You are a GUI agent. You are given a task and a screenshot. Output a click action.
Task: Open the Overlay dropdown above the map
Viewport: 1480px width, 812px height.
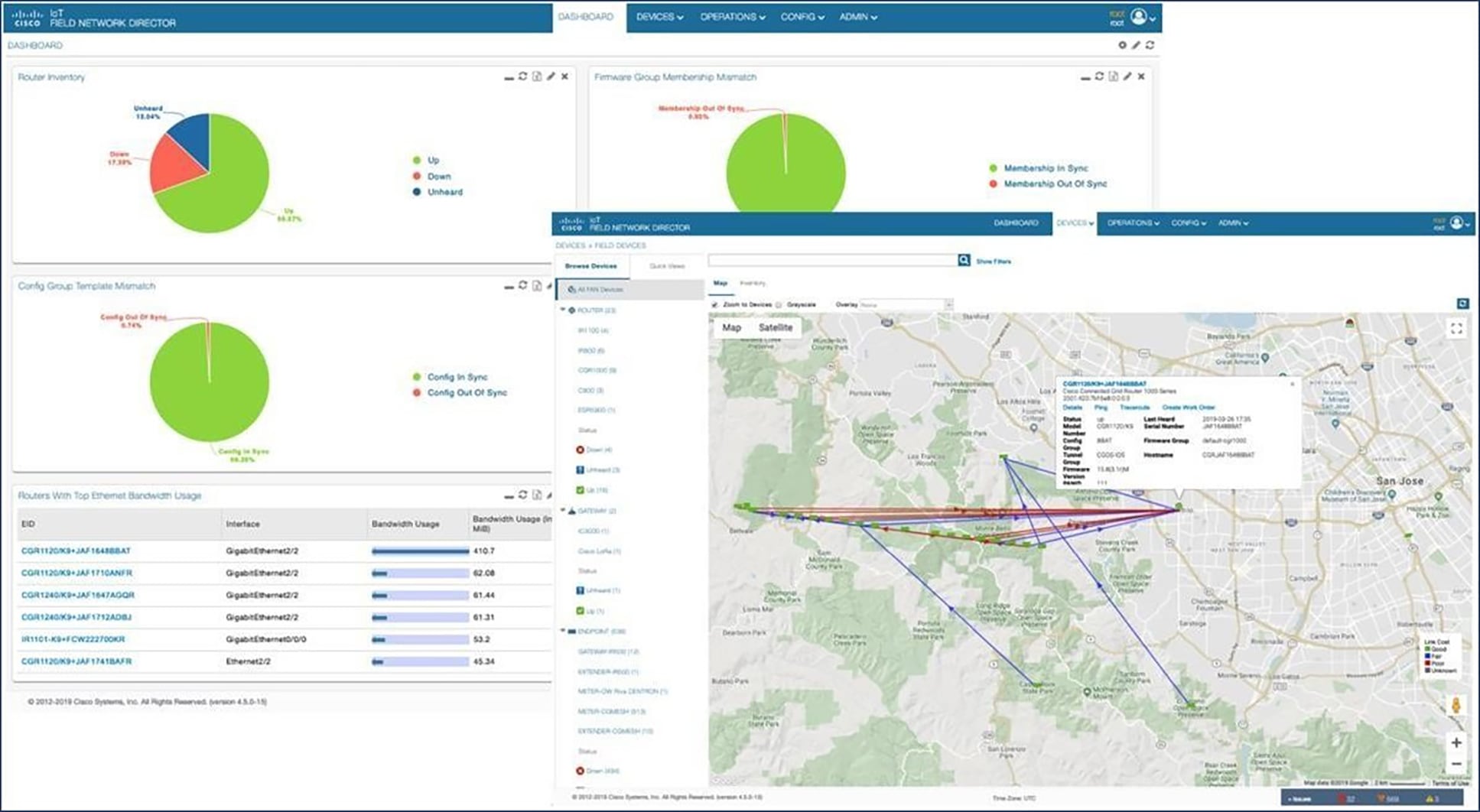tap(906, 305)
